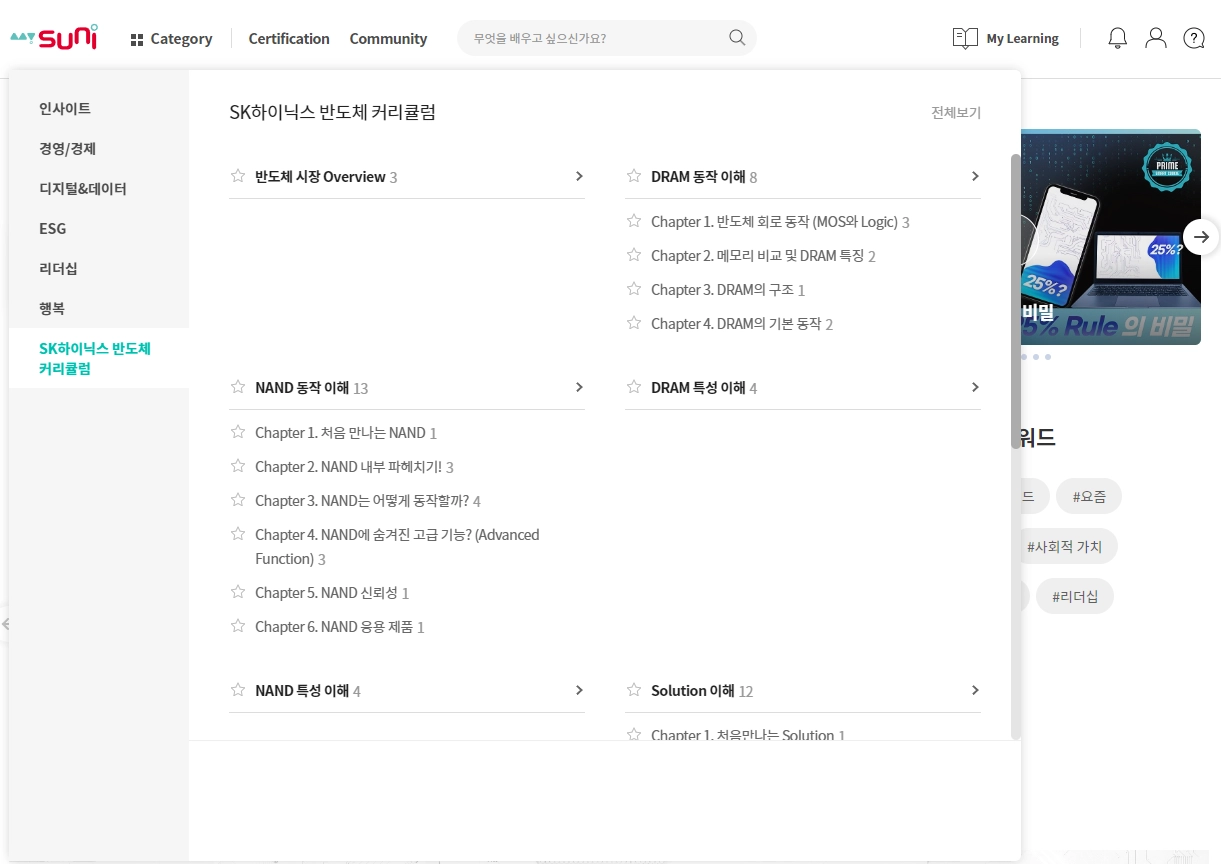1221x864 pixels.
Task: Expand arrow for DRAM 동작 이해
Action: (x=975, y=176)
